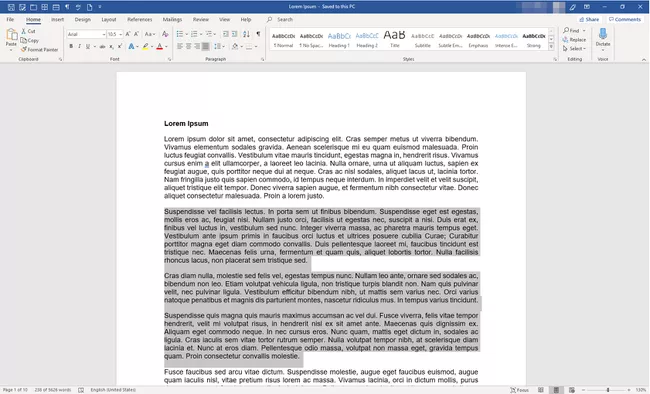650x394 pixels.
Task: Click the Share button
Action: click(x=589, y=19)
